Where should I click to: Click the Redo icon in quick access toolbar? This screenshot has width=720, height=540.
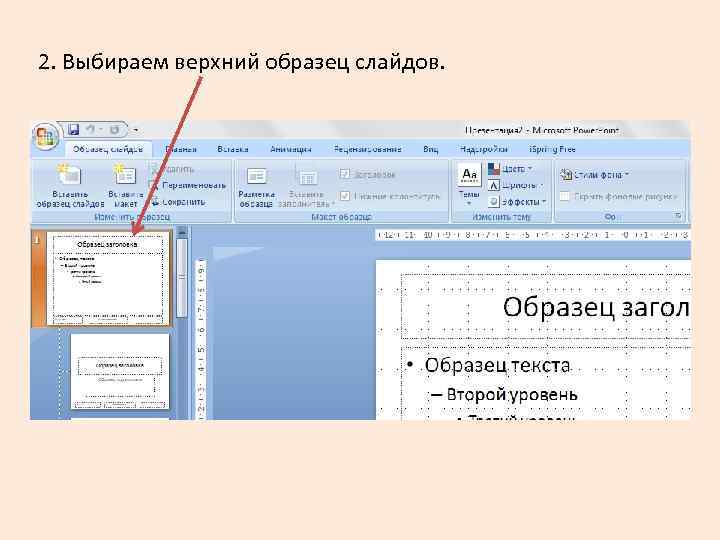tap(114, 130)
